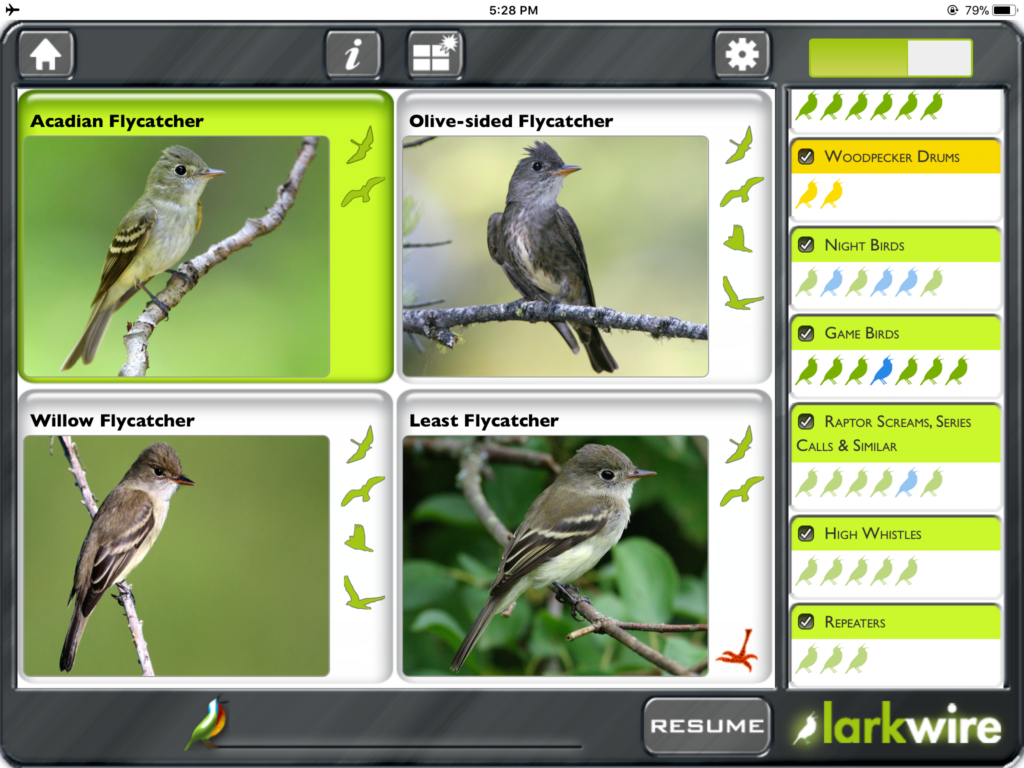This screenshot has width=1024, height=768.
Task: Play second Least Flycatcher flying bird icon
Action: coord(741,491)
